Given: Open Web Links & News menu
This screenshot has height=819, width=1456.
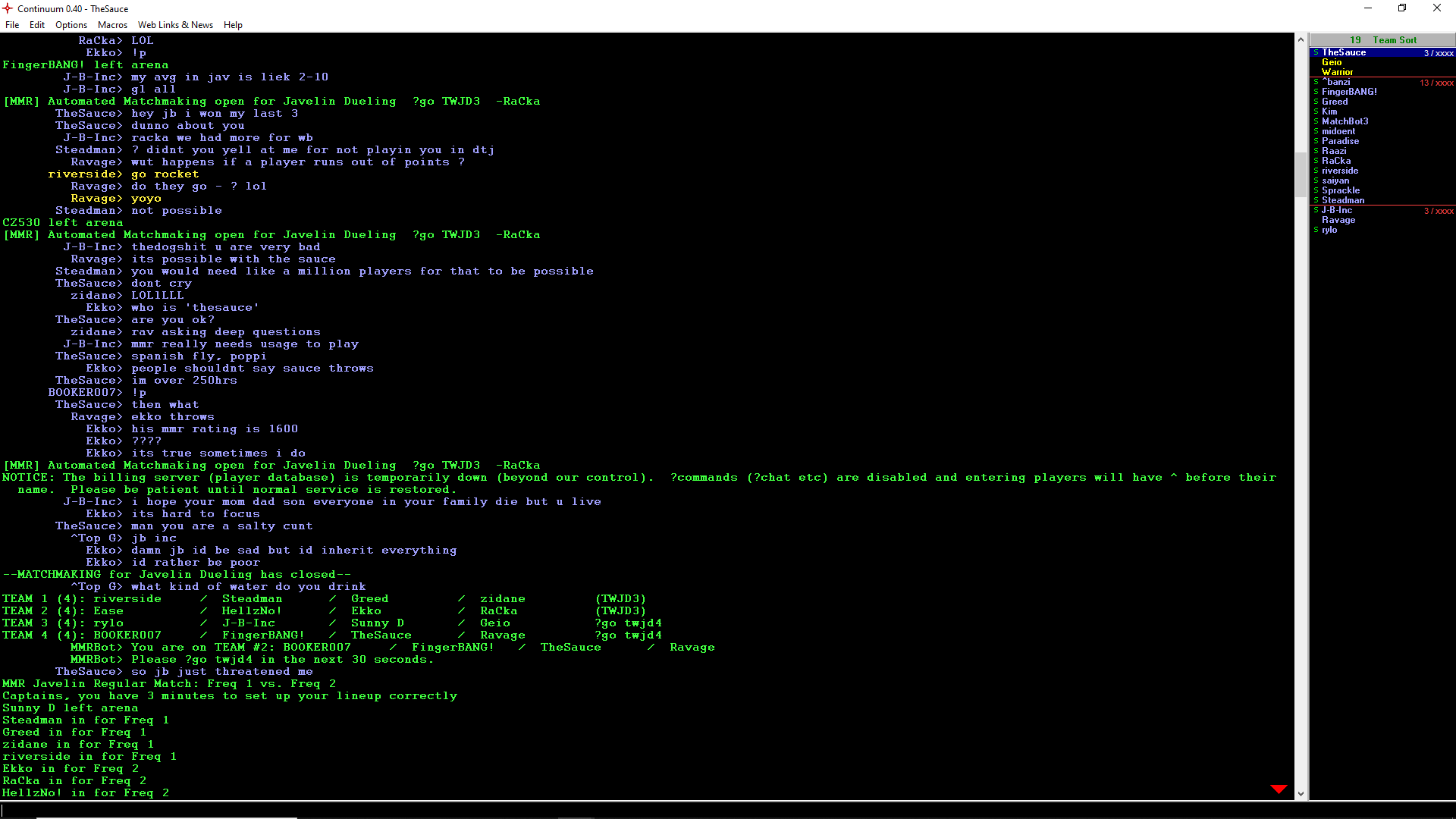Looking at the screenshot, I should [x=175, y=25].
